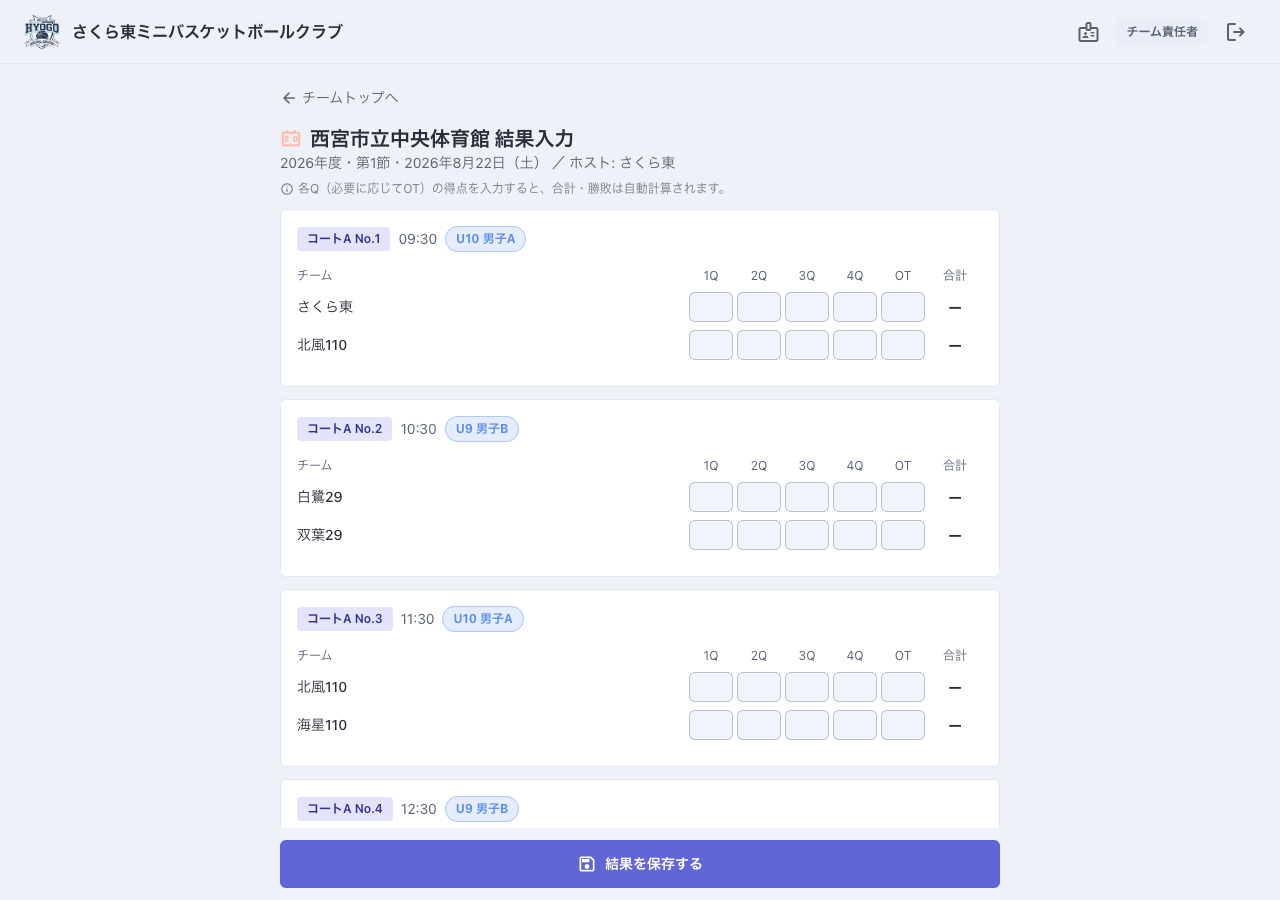The image size is (1280, 900).
Task: Click team name 双葉29
Action: click(x=320, y=535)
